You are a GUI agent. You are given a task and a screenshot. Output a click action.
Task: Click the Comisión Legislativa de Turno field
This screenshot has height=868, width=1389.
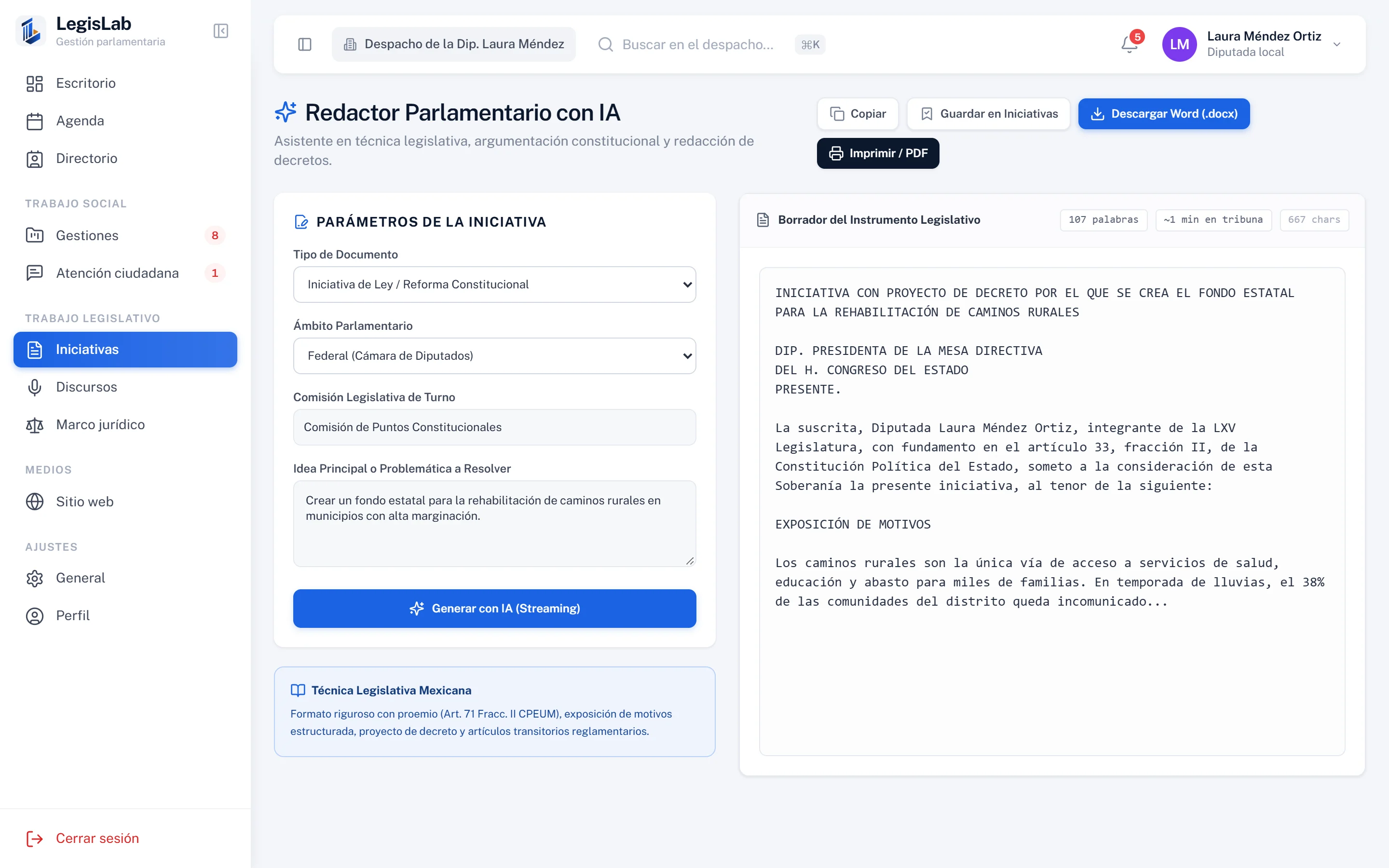point(495,427)
